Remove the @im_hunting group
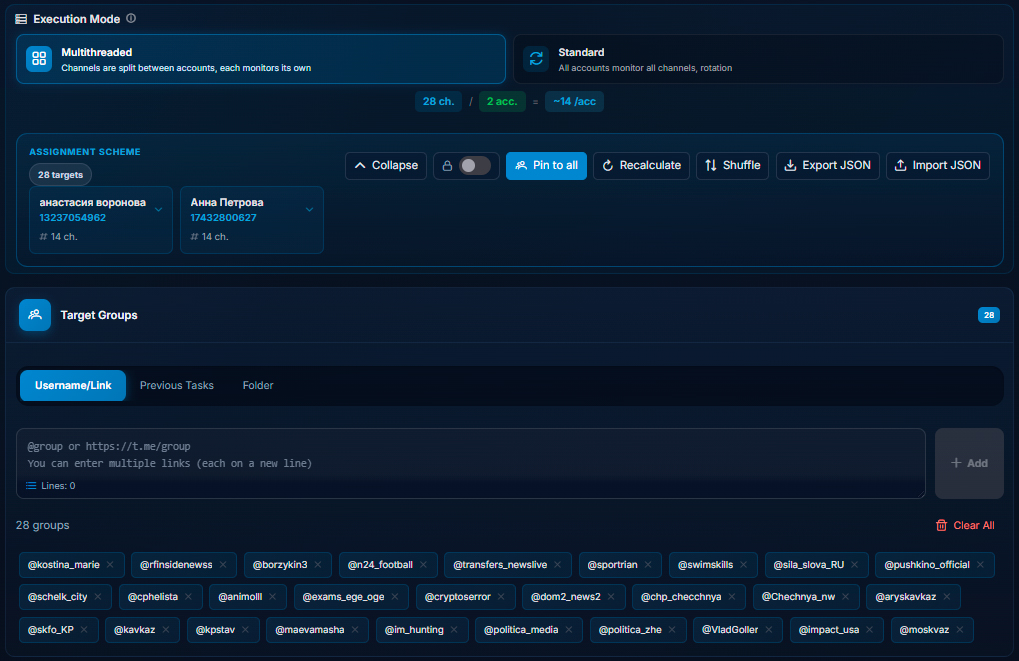This screenshot has height=661, width=1019. 454,630
